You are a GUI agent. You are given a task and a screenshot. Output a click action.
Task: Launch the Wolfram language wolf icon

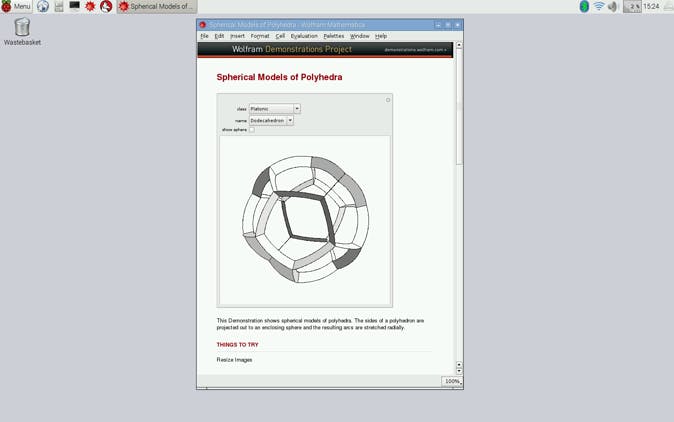(106, 6)
